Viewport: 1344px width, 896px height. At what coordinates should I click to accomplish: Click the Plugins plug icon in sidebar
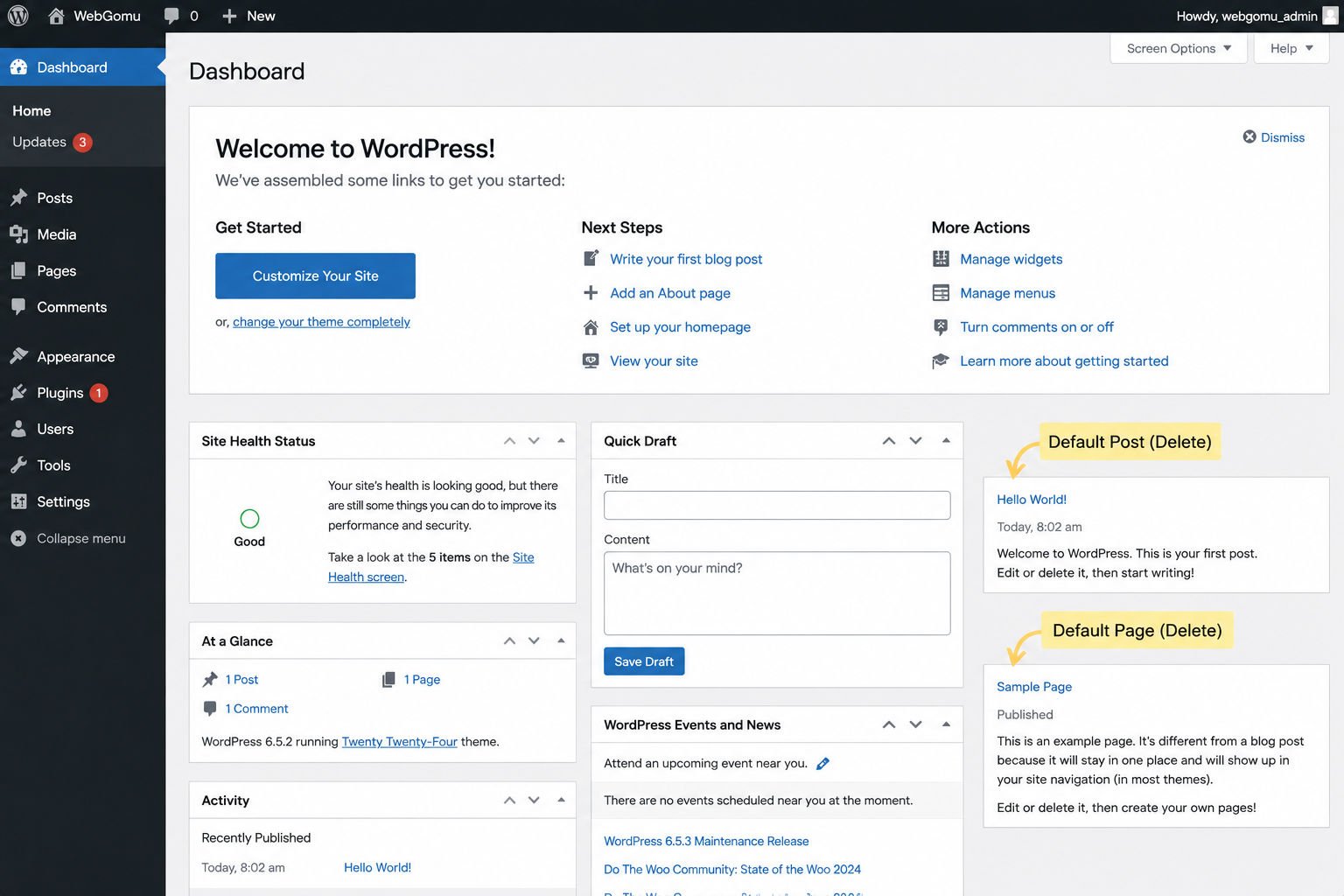coord(18,393)
